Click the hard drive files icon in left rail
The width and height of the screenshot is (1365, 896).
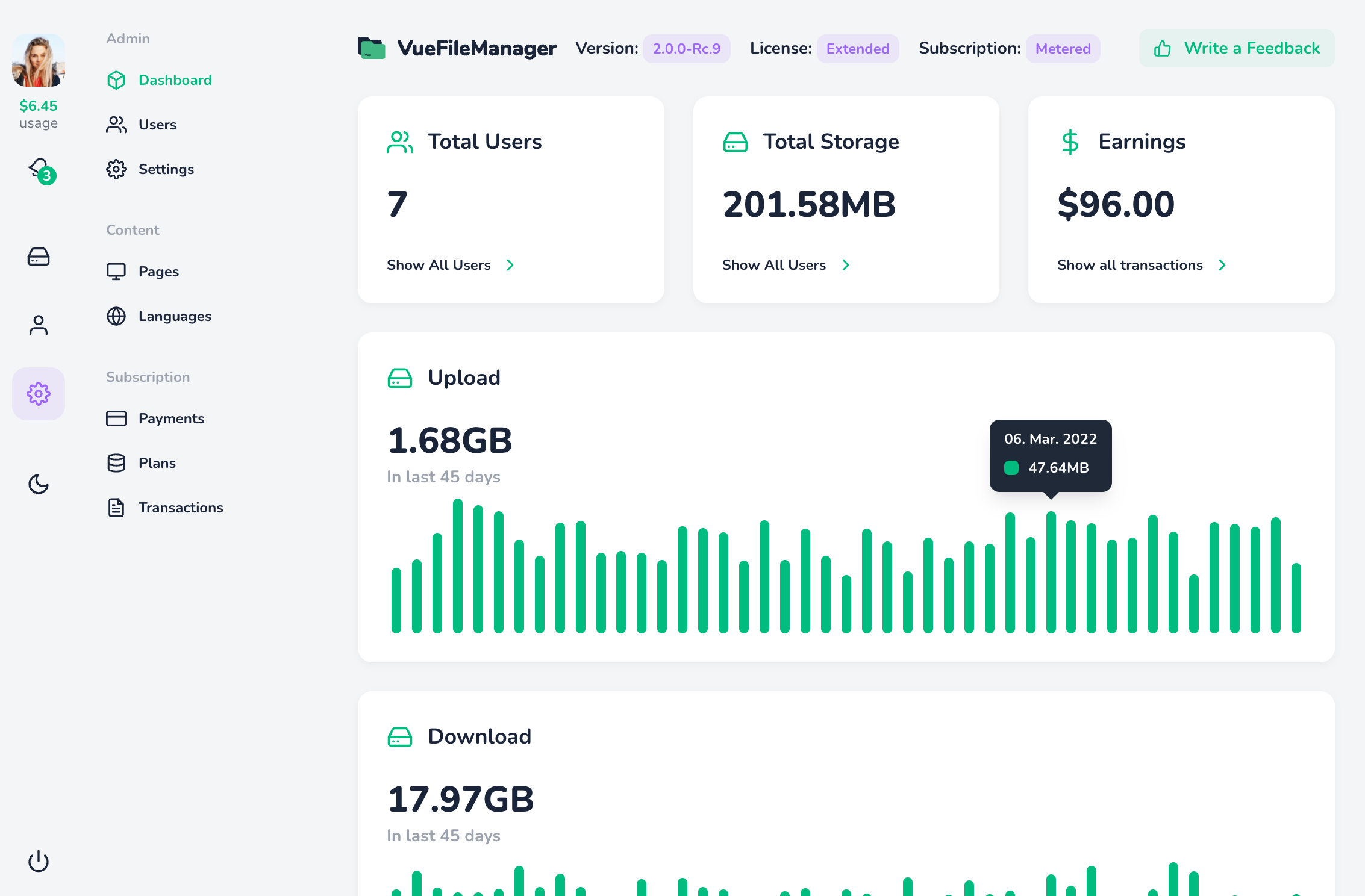coord(39,257)
